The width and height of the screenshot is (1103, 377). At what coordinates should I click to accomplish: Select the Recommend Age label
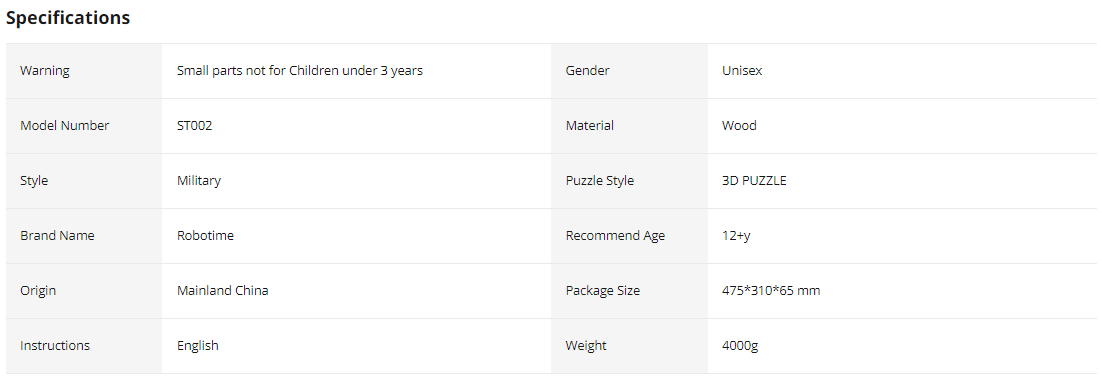click(616, 236)
